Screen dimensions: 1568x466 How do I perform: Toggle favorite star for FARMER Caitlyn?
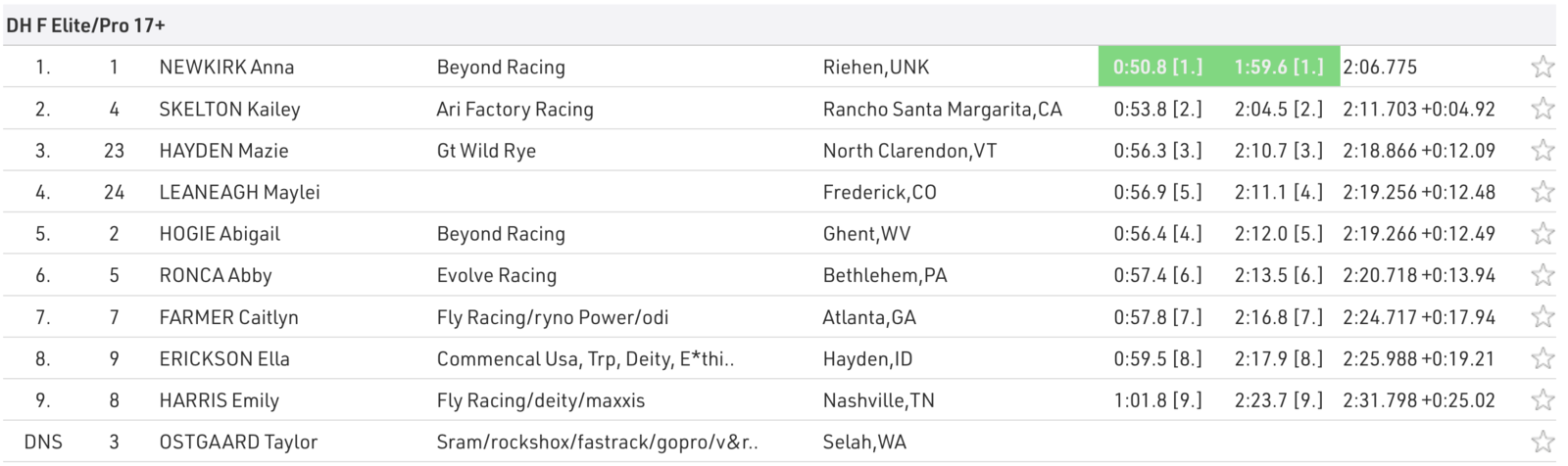point(1543,316)
